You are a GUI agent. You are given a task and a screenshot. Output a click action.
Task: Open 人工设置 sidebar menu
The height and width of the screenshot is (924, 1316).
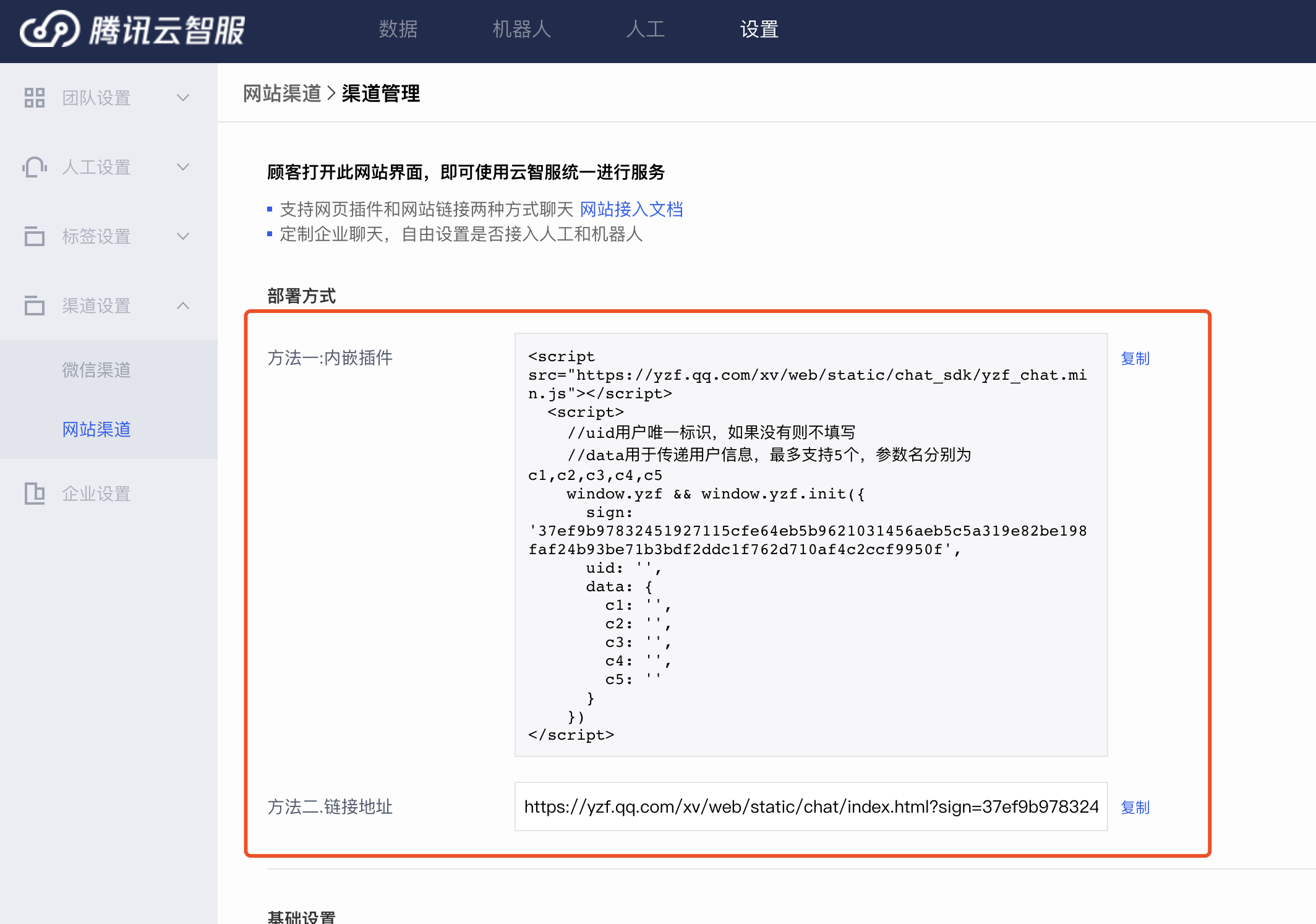coord(109,167)
